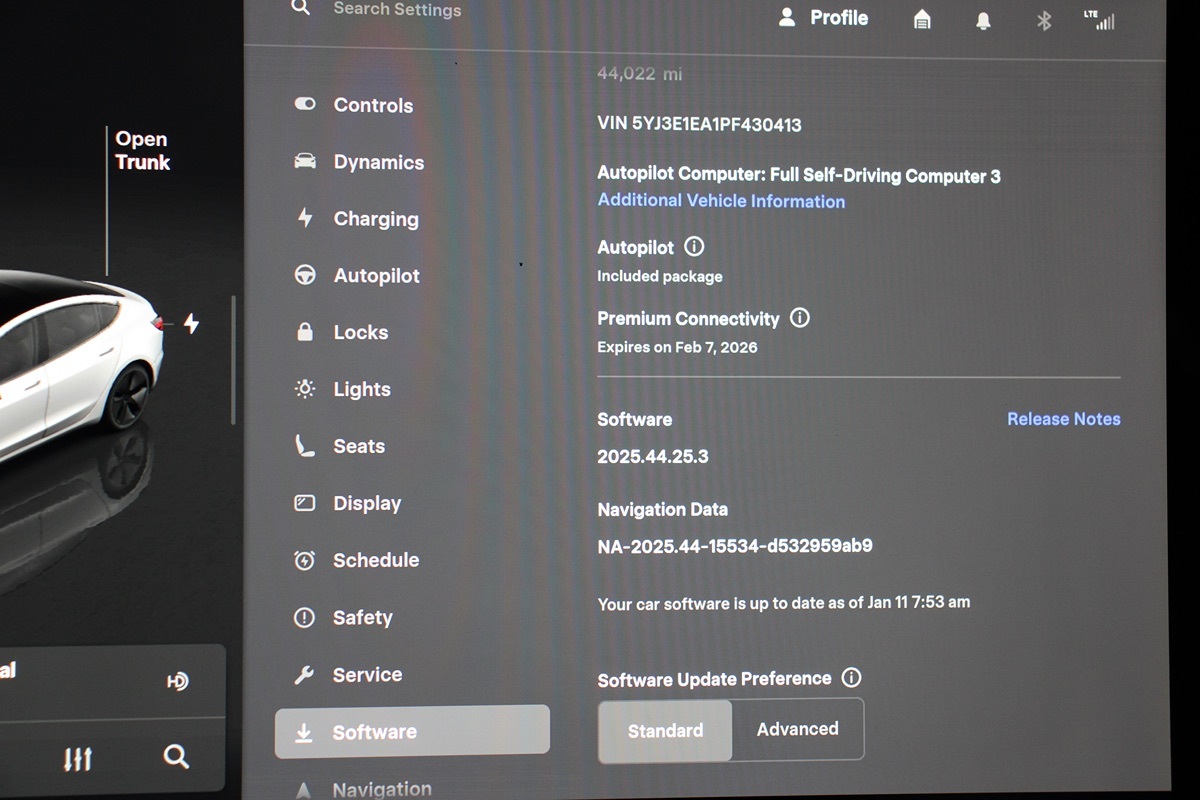Click the Bluetooth icon in top bar
Screen dimensions: 1200x800
[x=1043, y=20]
